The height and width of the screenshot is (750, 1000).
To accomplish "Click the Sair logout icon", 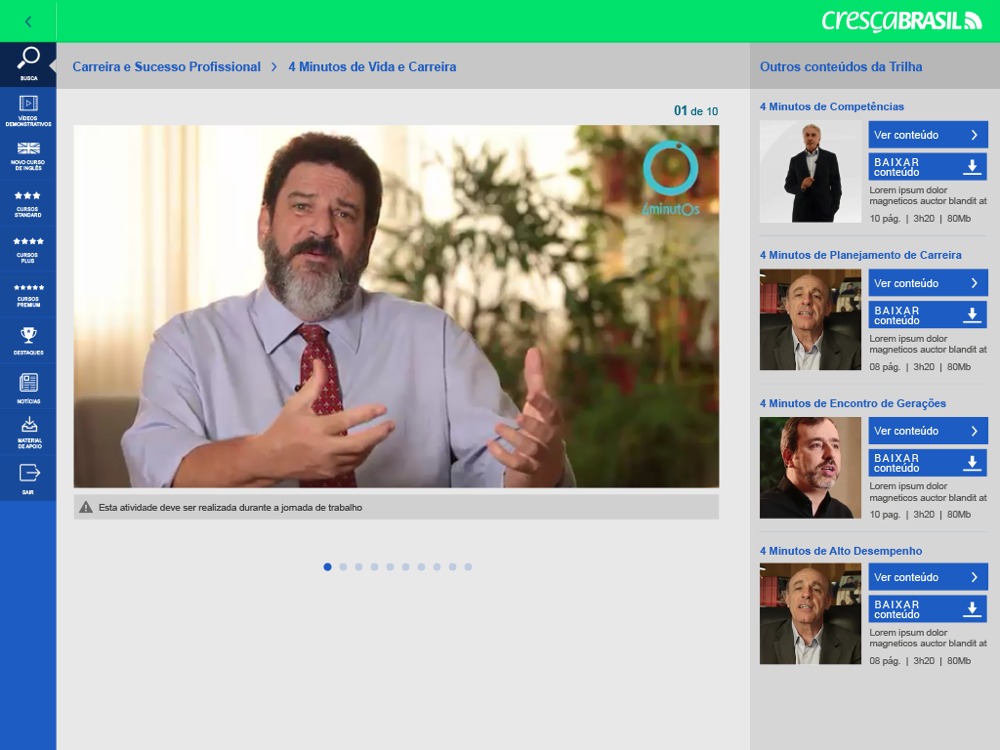I will pyautogui.click(x=28, y=478).
